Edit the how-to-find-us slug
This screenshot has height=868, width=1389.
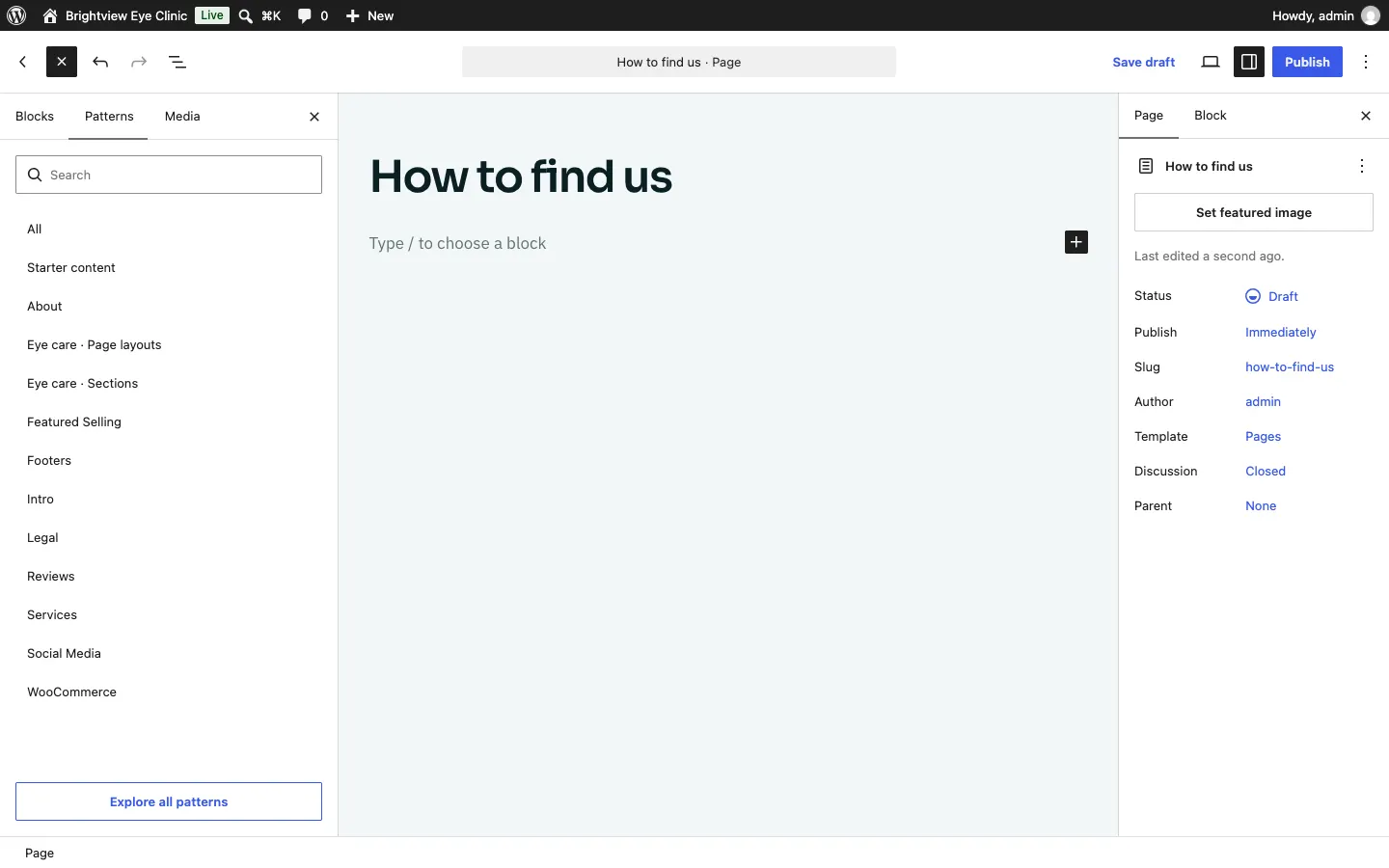(x=1290, y=367)
